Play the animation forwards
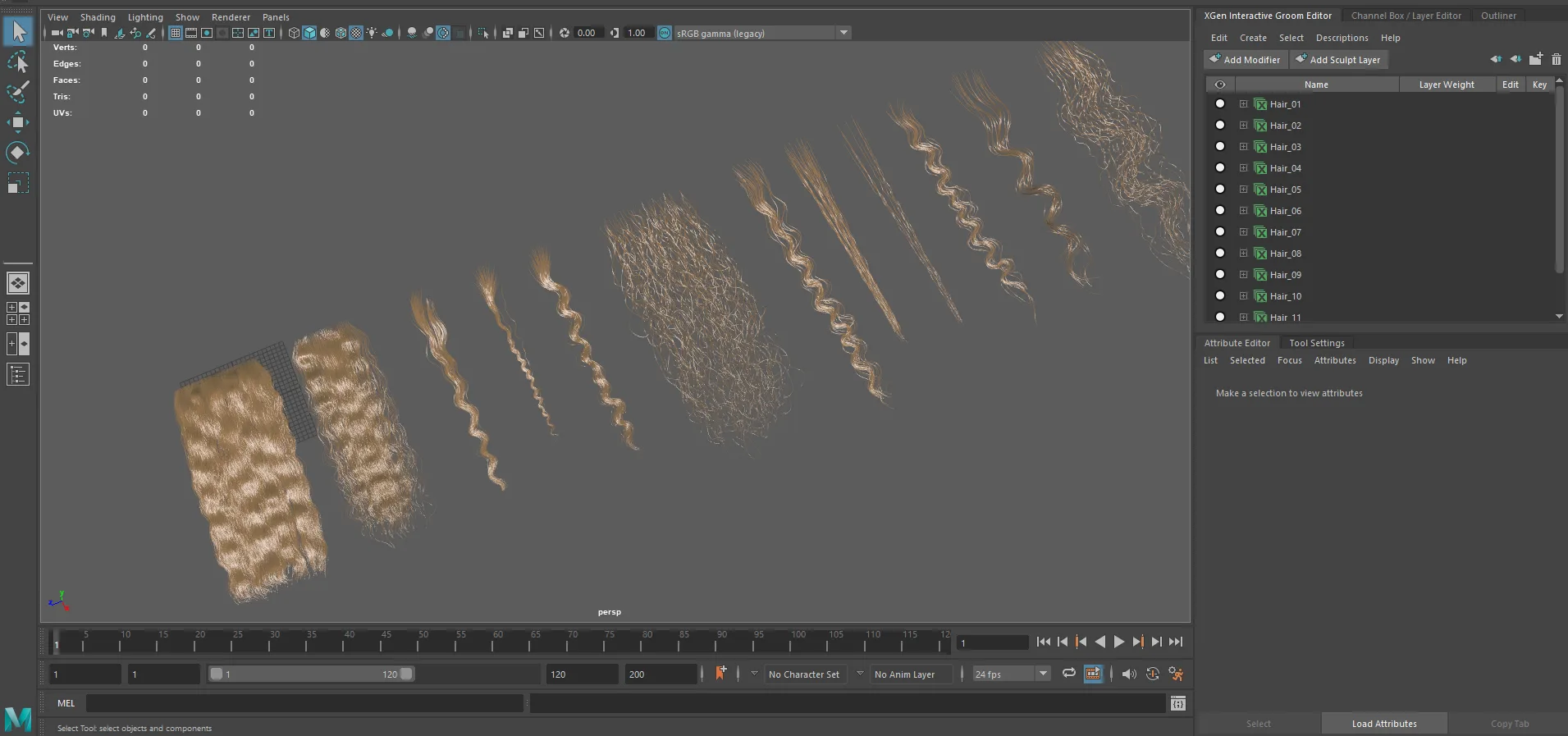 click(x=1119, y=642)
